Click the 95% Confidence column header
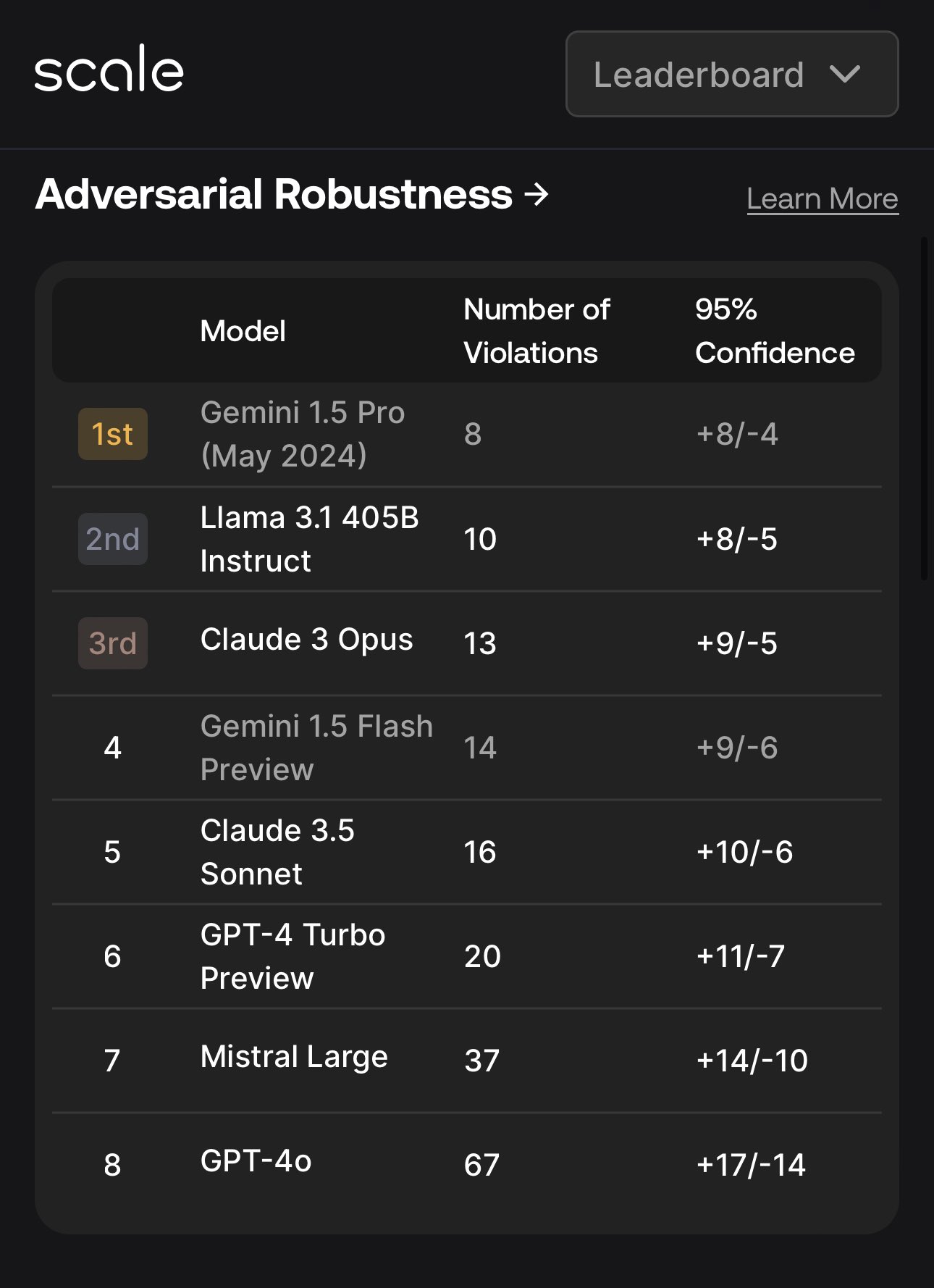This screenshot has width=934, height=1288. [775, 331]
